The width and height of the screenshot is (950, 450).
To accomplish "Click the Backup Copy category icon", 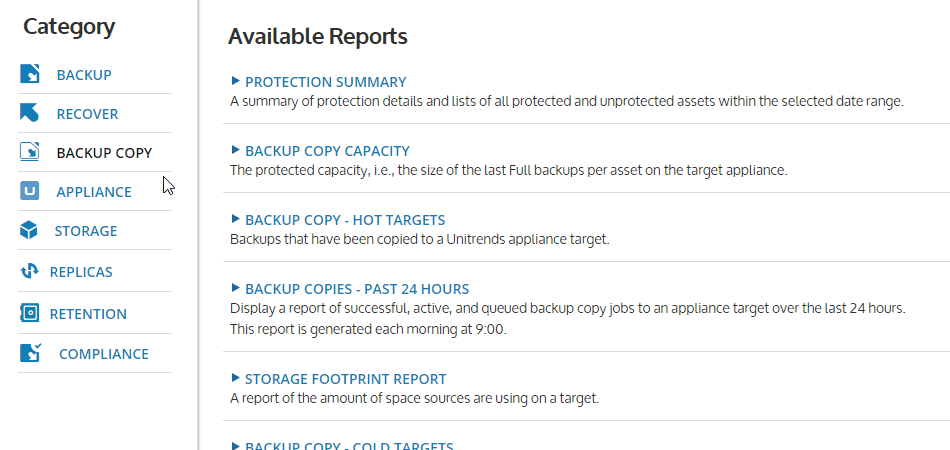I will [30, 152].
